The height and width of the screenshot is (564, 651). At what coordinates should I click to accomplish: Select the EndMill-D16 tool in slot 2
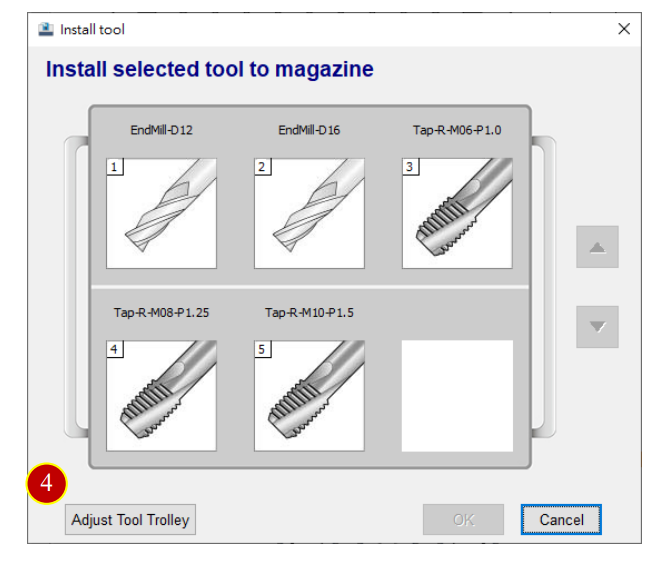309,213
